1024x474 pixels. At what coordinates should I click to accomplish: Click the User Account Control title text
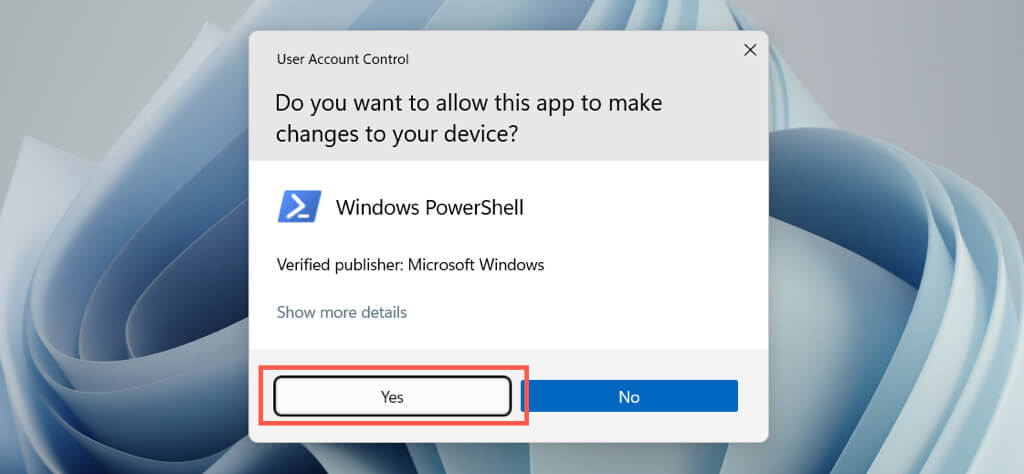(x=342, y=59)
